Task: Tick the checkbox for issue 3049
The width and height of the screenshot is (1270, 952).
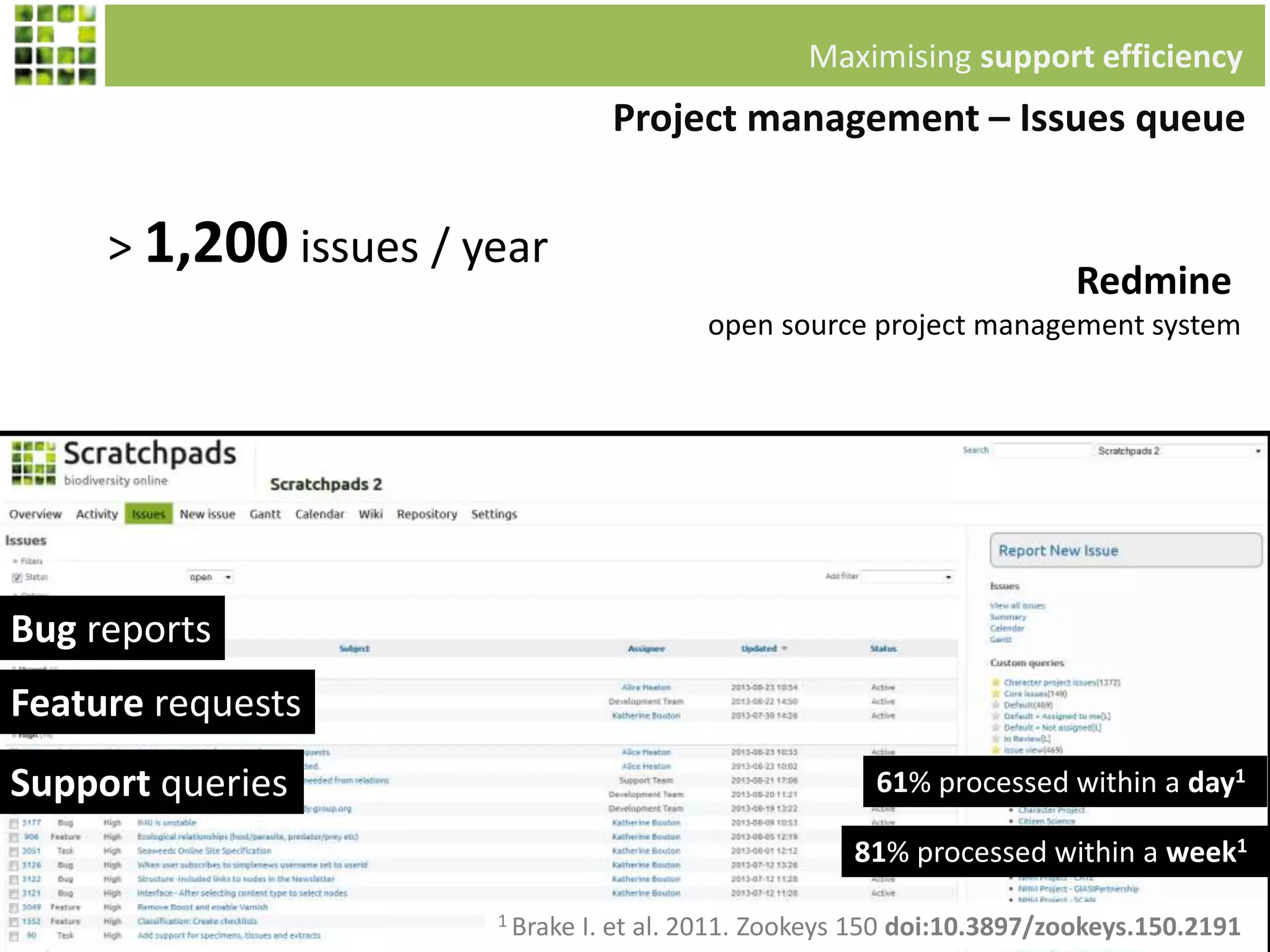Action: click(14, 908)
